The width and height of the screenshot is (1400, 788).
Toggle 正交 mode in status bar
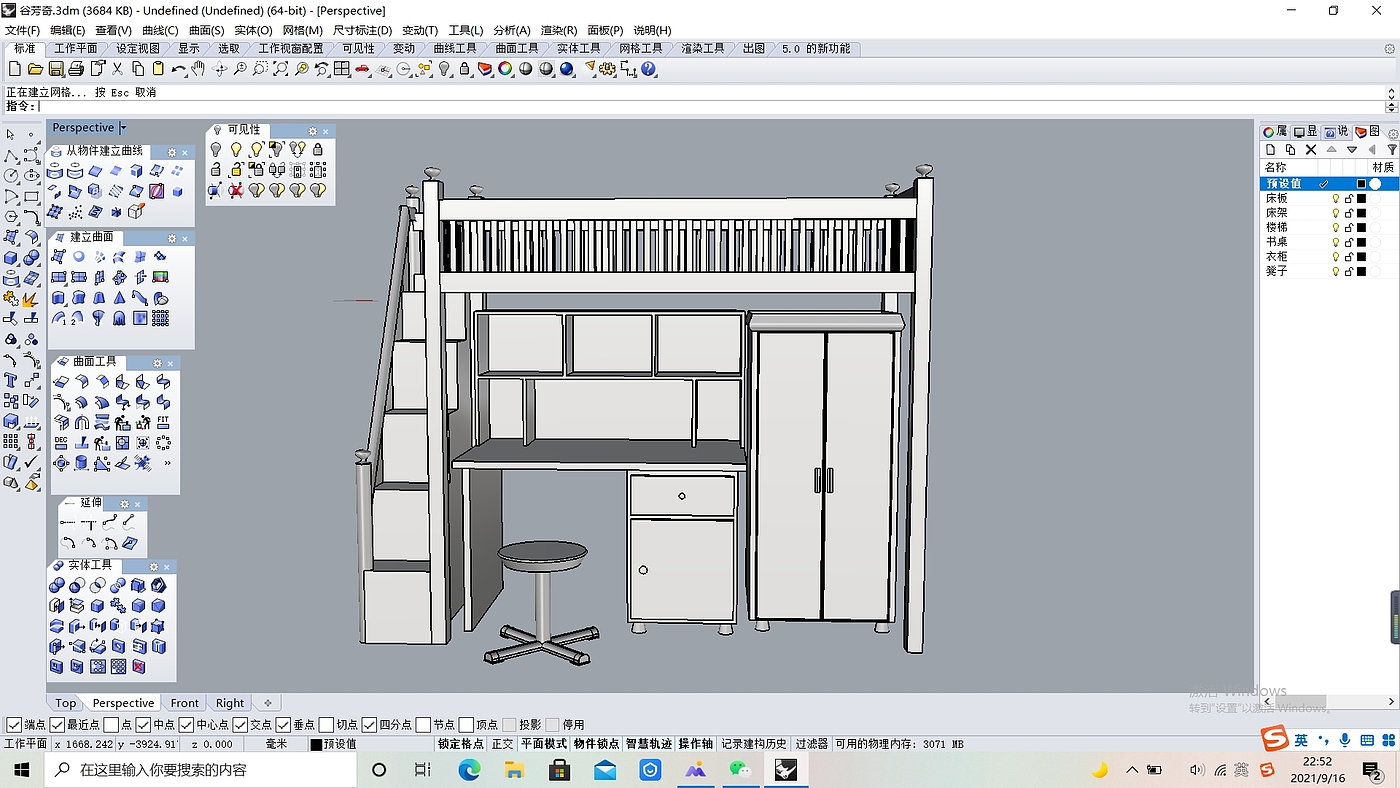502,744
